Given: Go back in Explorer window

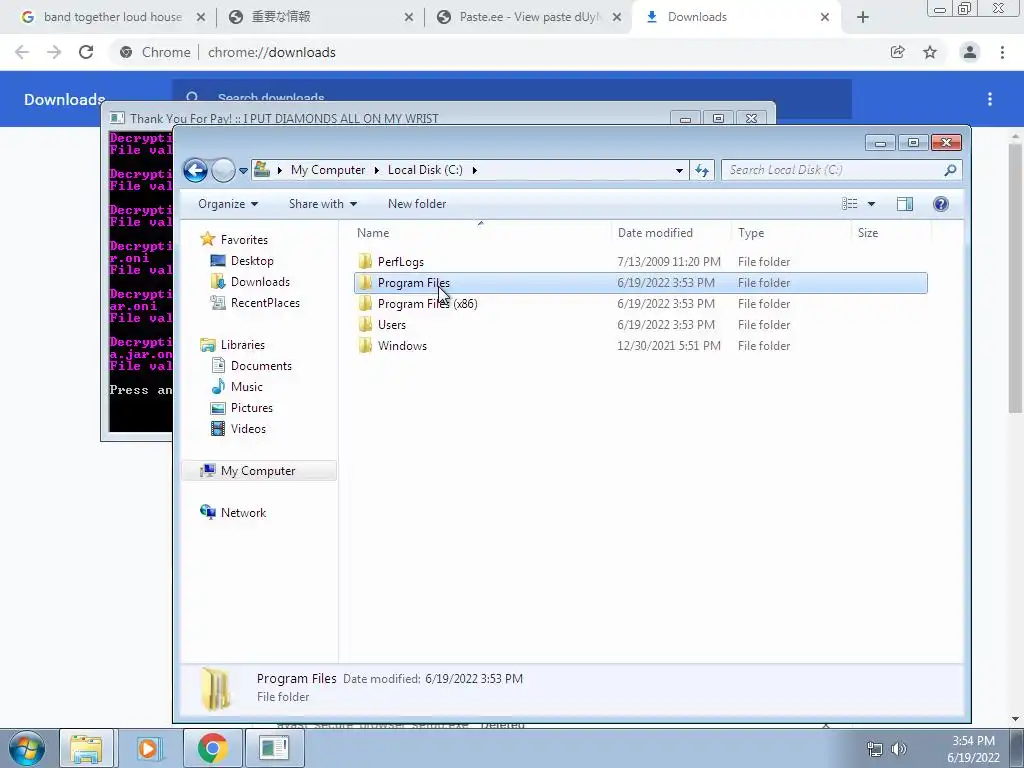Looking at the screenshot, I should (x=195, y=170).
